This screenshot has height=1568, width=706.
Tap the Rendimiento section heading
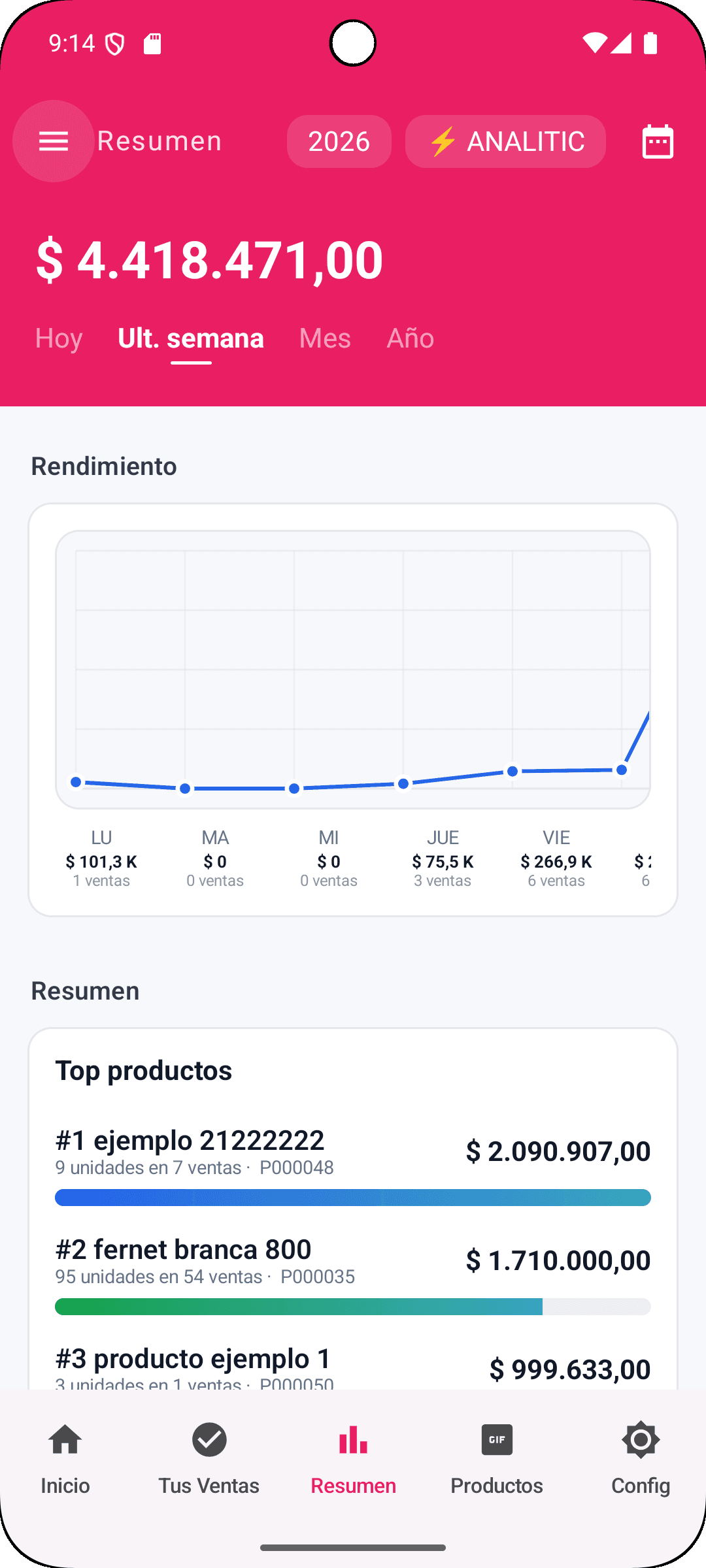tap(104, 466)
